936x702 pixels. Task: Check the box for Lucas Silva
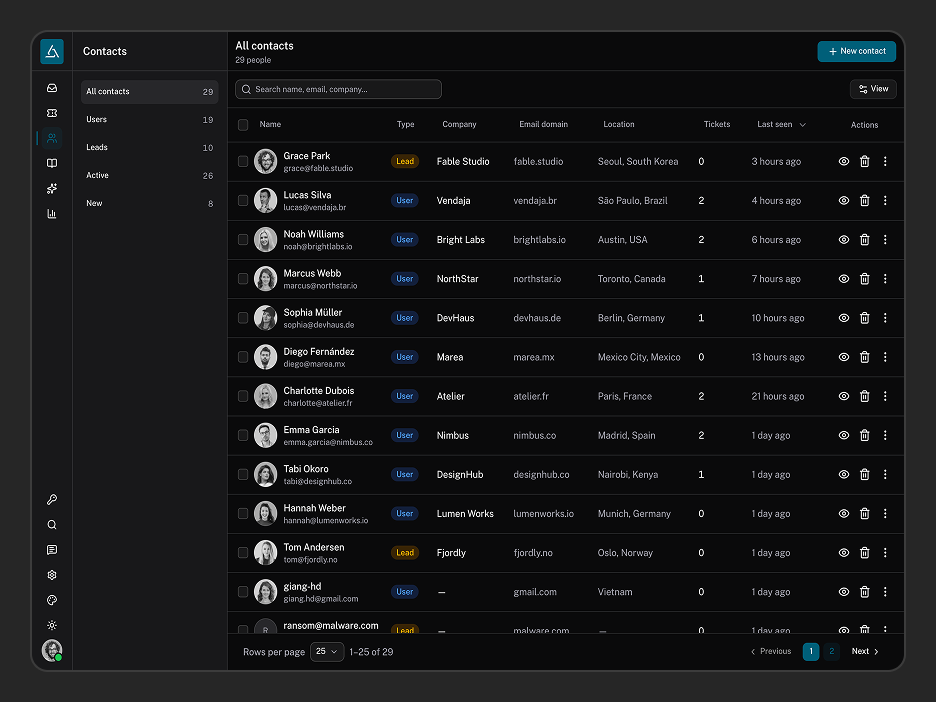point(243,201)
